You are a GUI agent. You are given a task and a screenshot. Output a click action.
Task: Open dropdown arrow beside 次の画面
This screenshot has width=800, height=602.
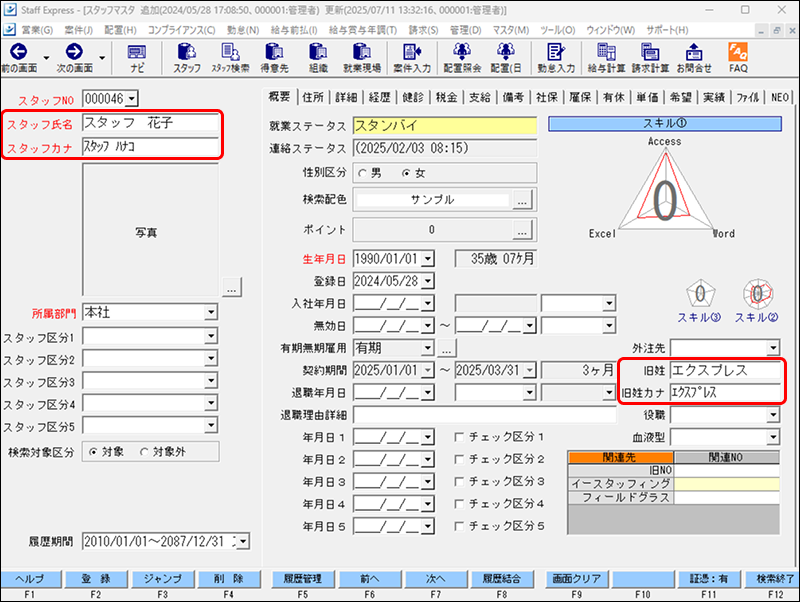tap(102, 58)
